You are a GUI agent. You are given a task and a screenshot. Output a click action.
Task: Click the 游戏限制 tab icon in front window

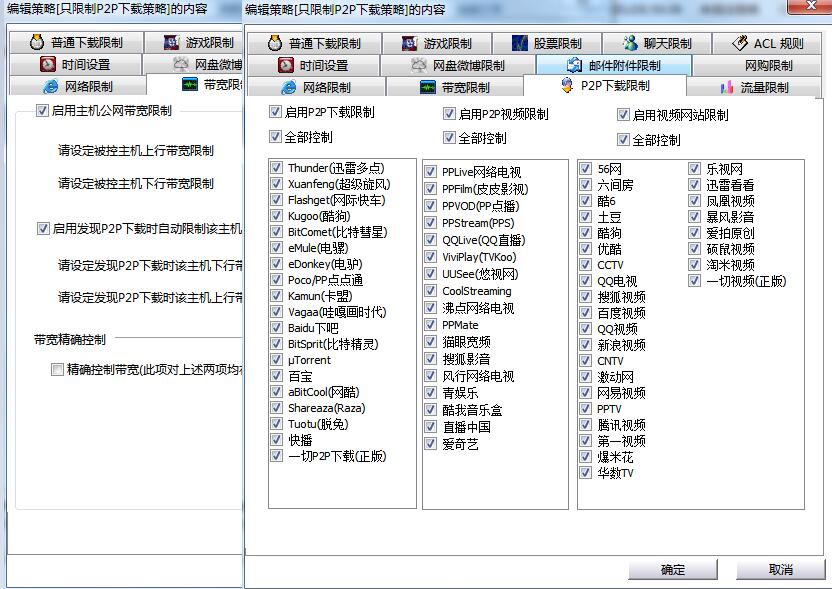click(x=409, y=43)
